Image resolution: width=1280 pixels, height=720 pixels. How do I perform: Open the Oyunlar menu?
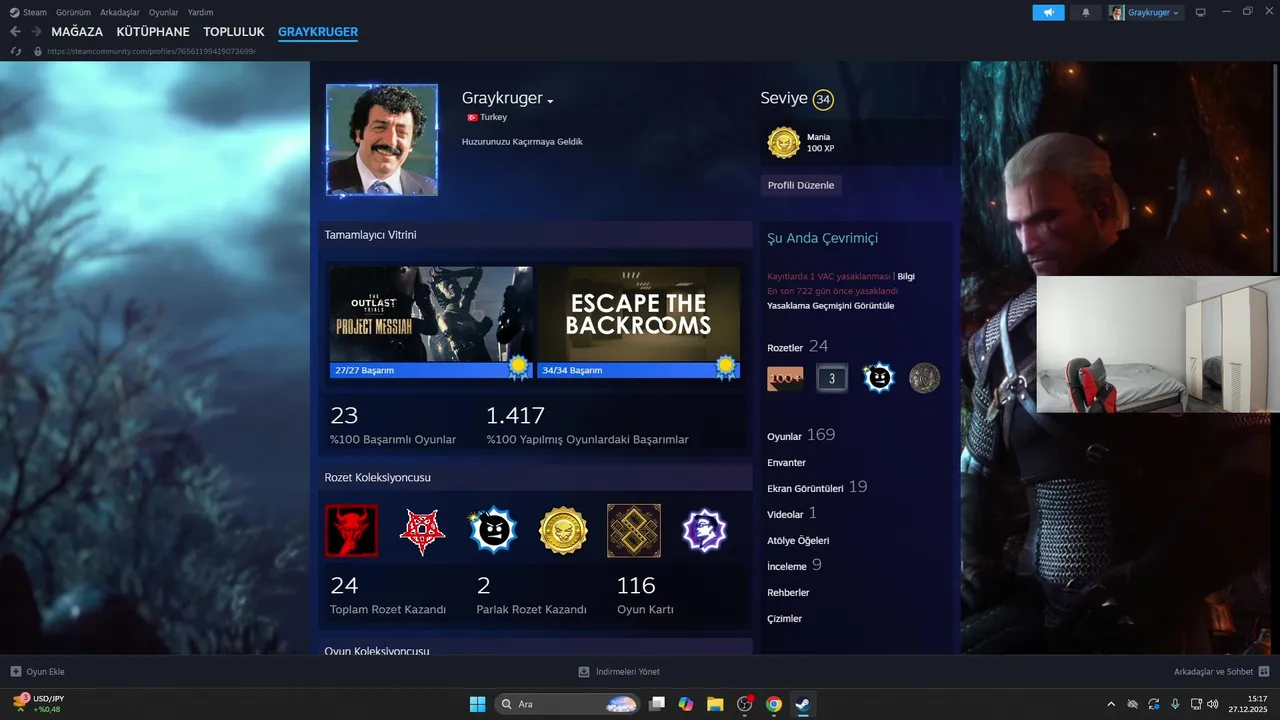(164, 12)
